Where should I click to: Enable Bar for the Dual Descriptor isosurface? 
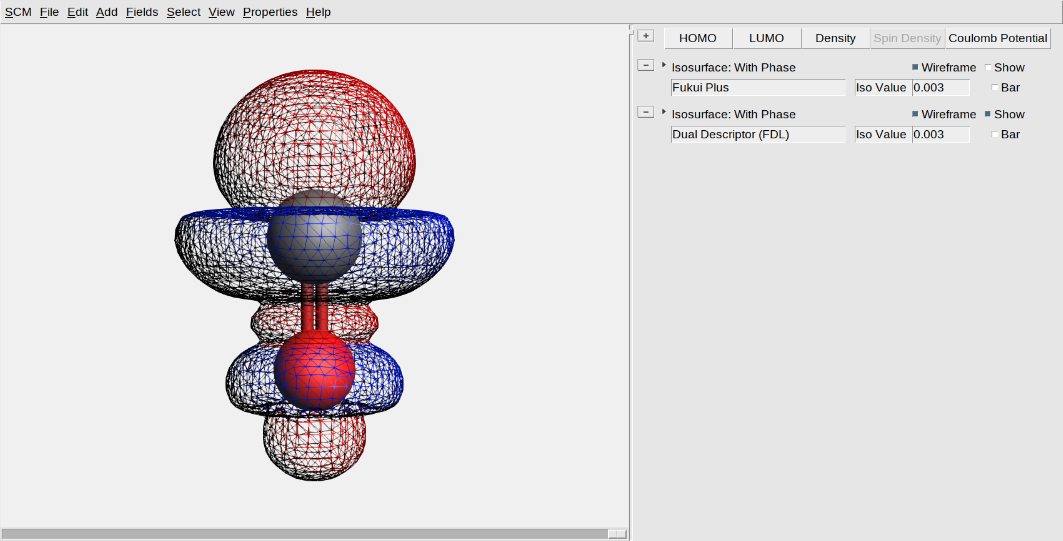click(995, 134)
